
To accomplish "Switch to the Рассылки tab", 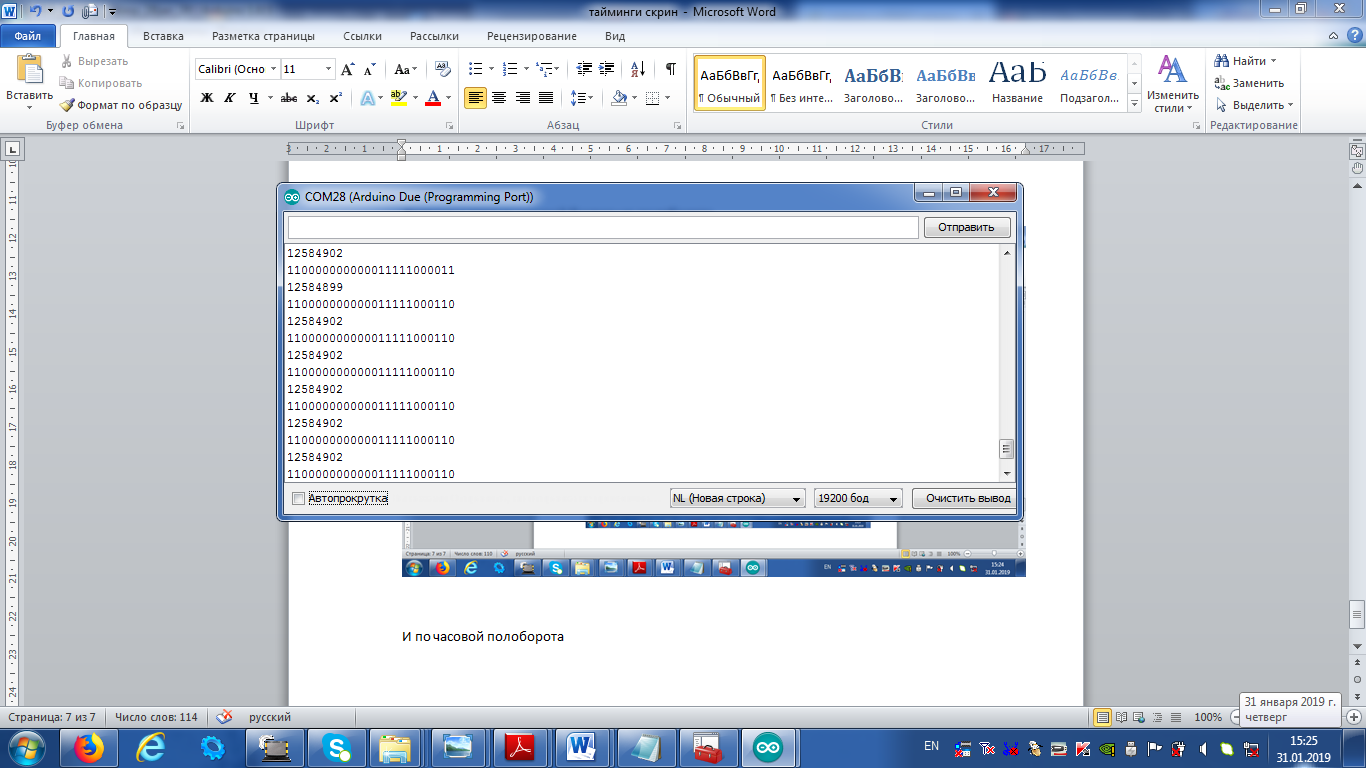I will click(x=434, y=36).
